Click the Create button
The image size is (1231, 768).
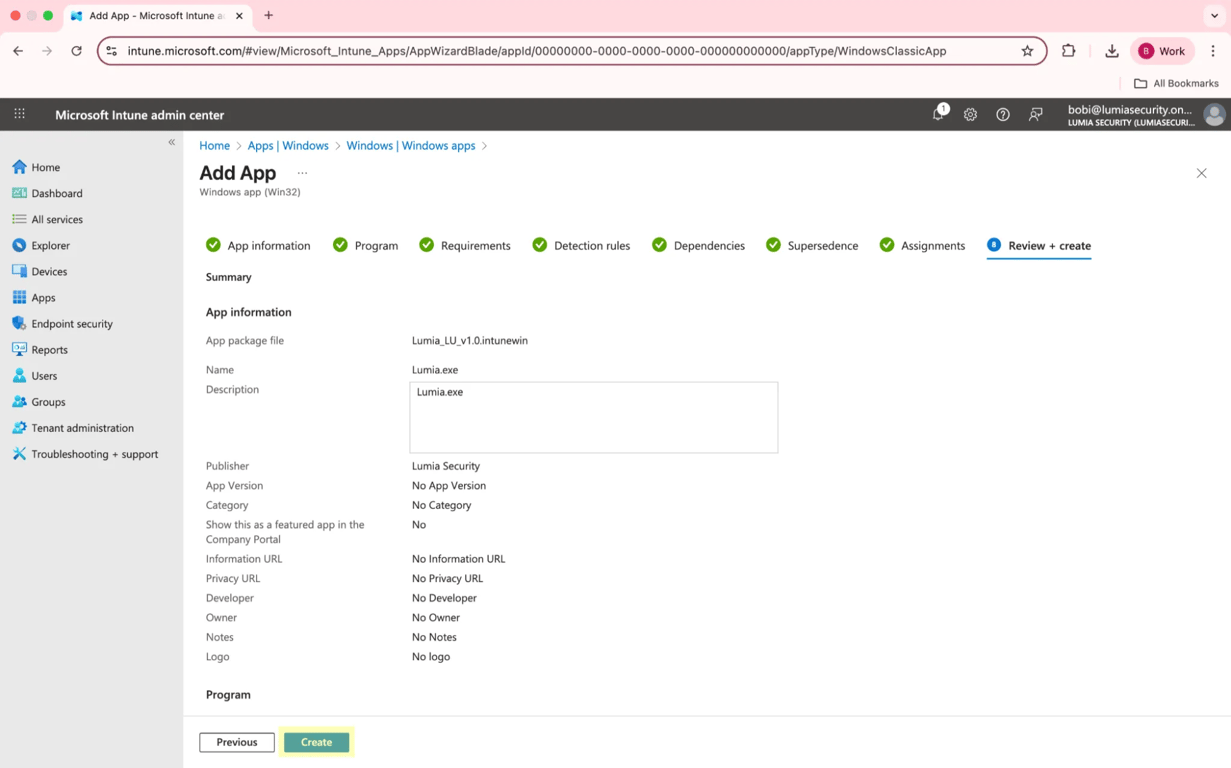tap(316, 742)
